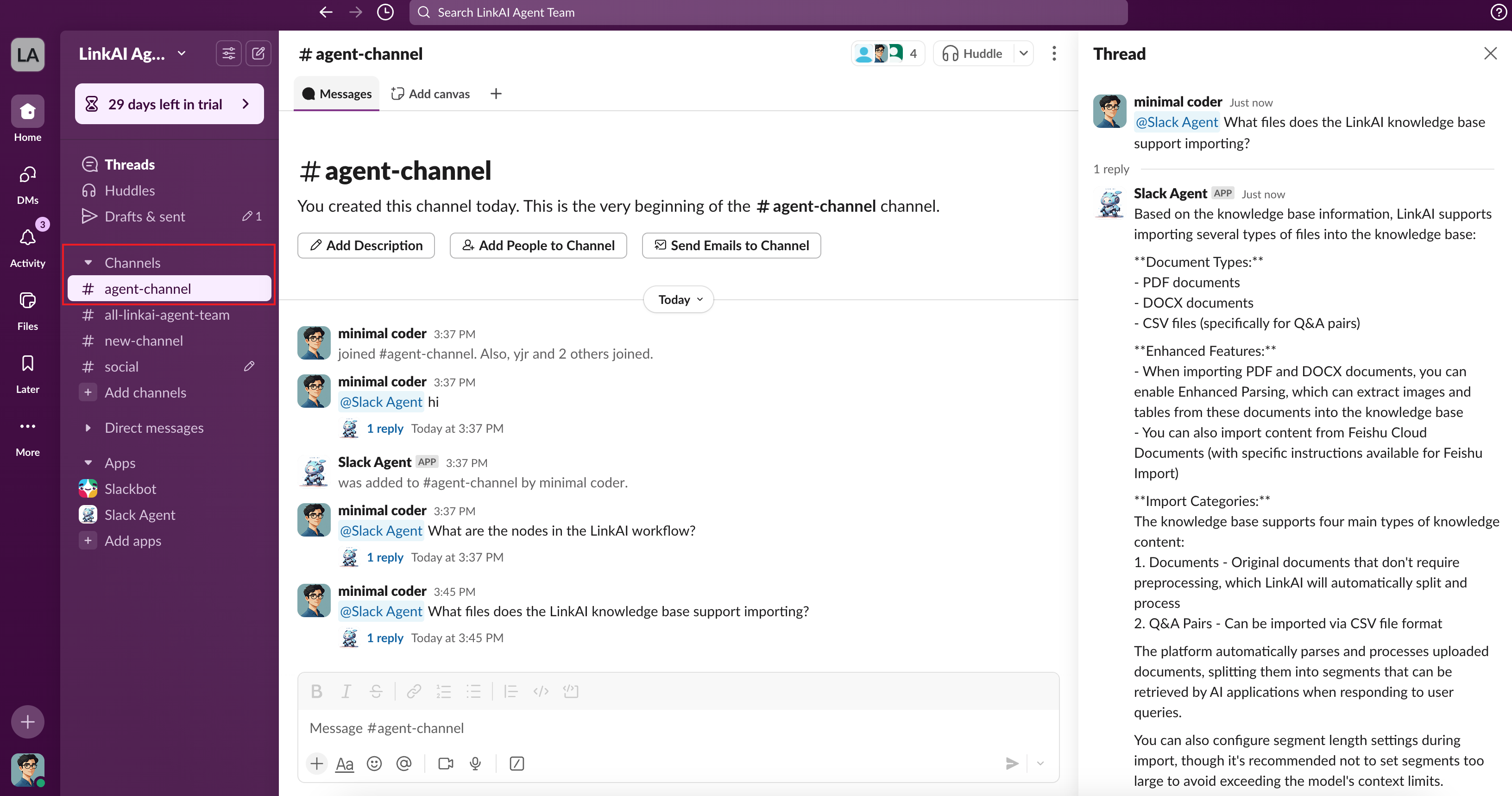Open the Today date jump dropdown
The width and height of the screenshot is (1512, 796).
tap(679, 299)
